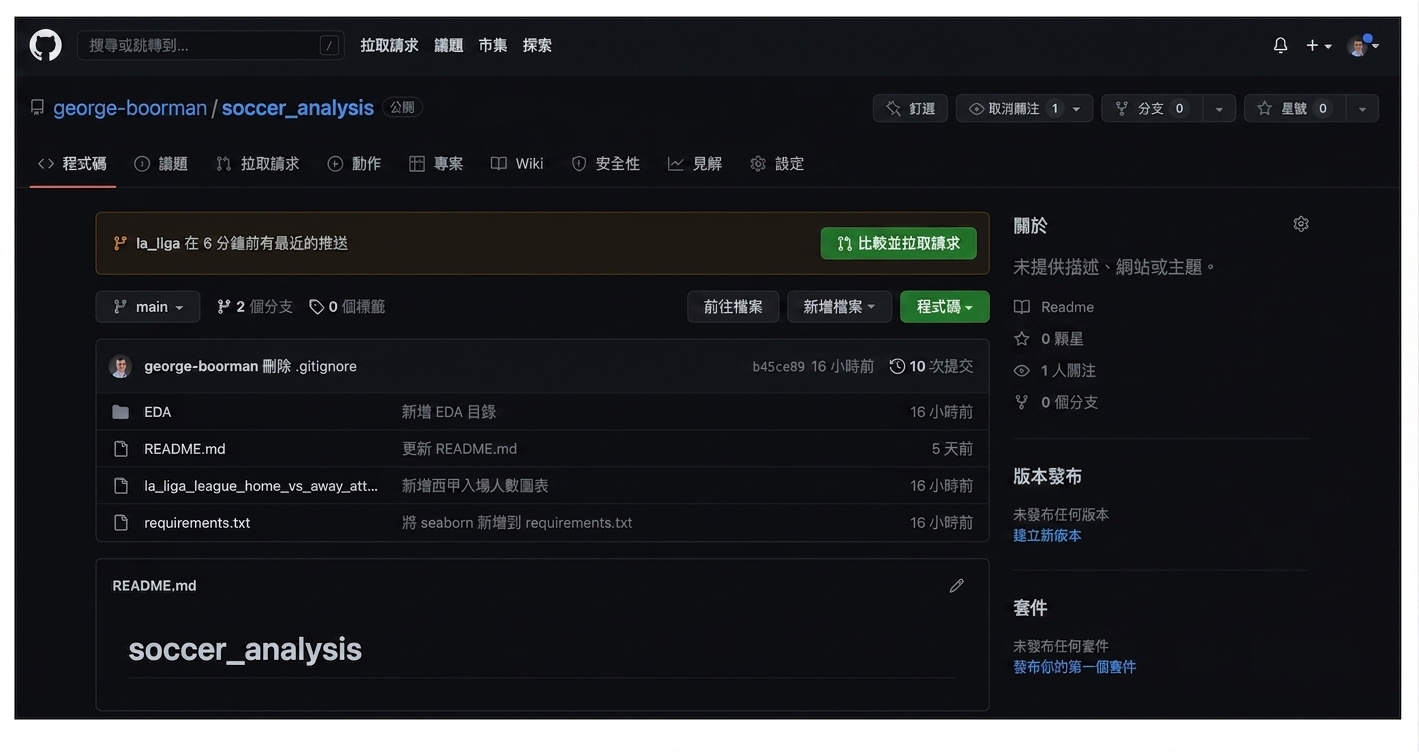Click the 版本發布 heading link

click(1048, 476)
